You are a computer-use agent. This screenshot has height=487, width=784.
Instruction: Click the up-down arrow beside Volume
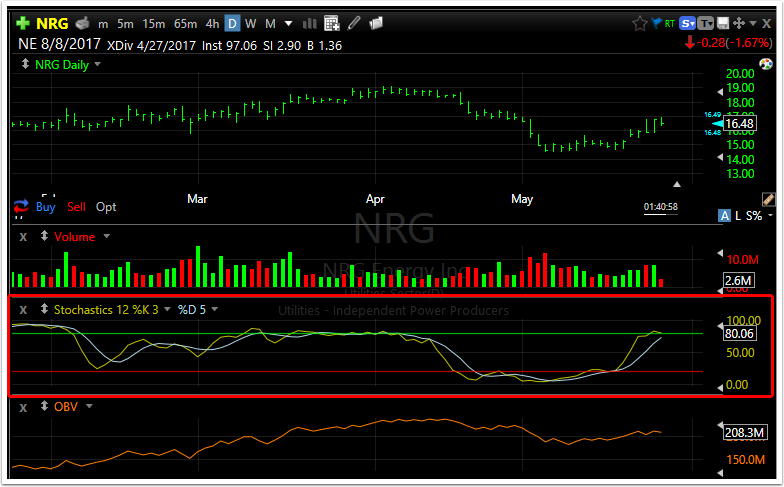[x=44, y=236]
